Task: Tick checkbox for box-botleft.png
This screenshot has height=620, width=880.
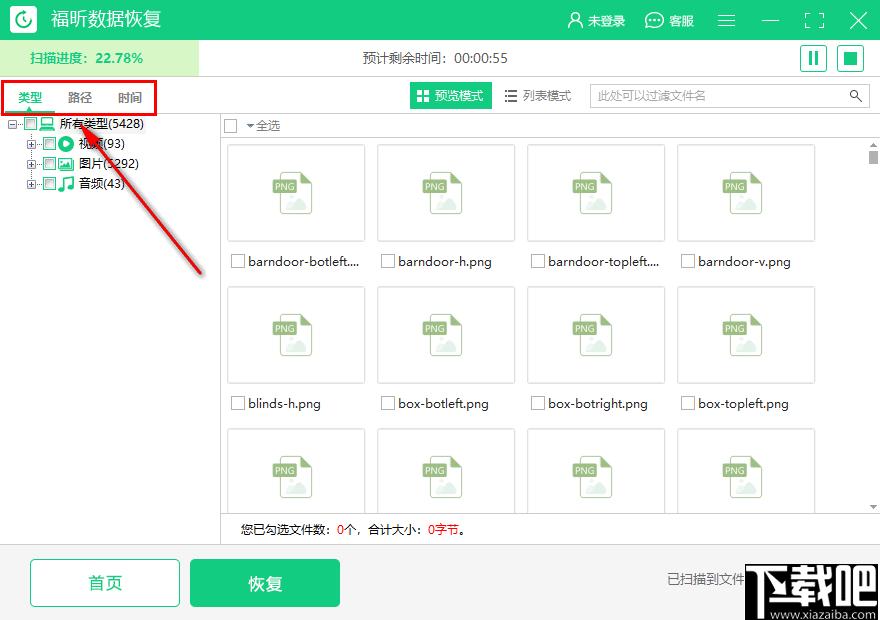Action: [388, 403]
